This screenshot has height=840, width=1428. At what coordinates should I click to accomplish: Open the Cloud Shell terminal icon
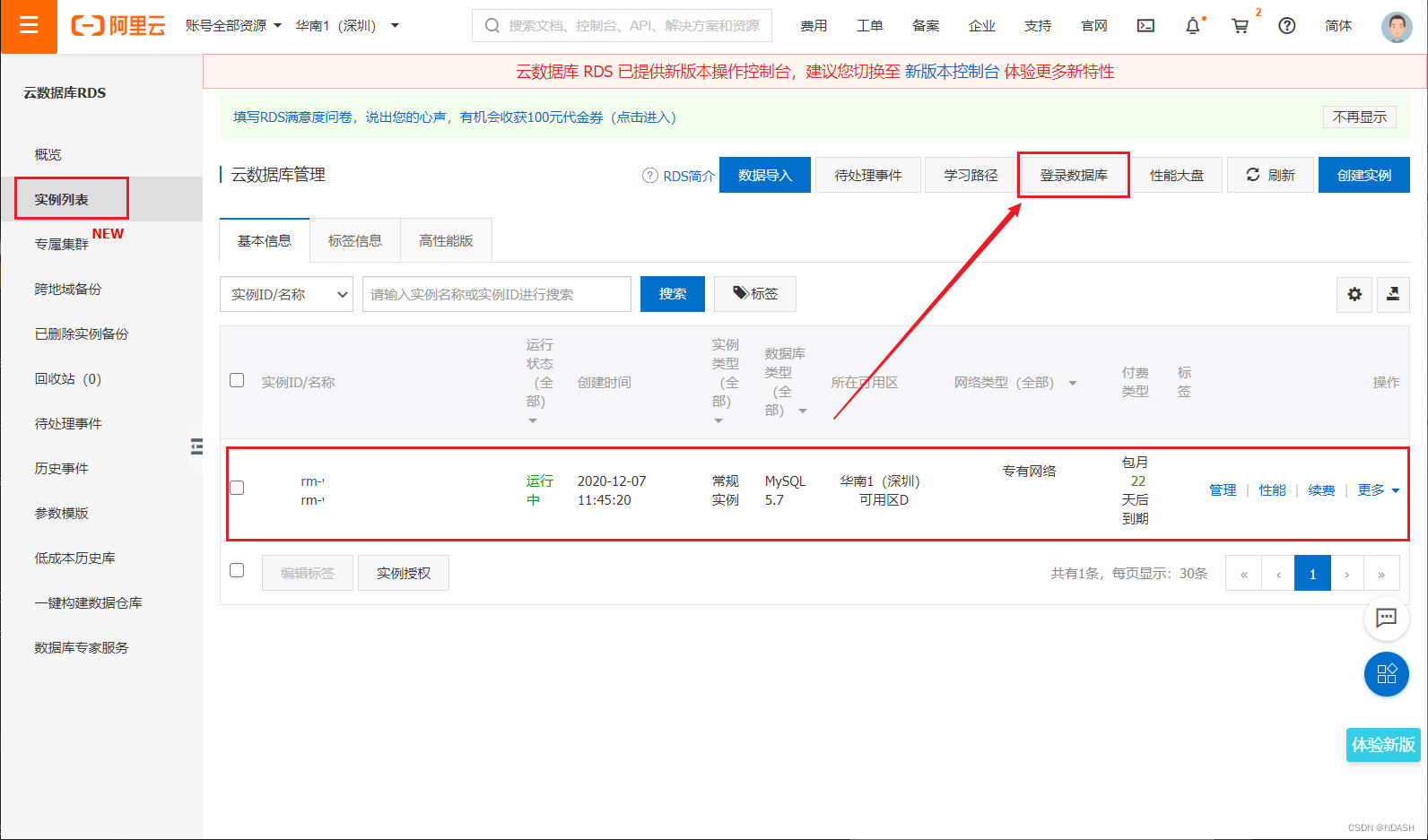1145,26
